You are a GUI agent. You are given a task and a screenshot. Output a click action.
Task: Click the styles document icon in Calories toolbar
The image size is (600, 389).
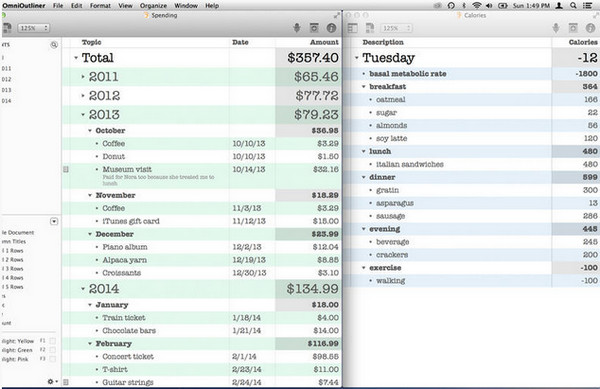[x=370, y=28]
